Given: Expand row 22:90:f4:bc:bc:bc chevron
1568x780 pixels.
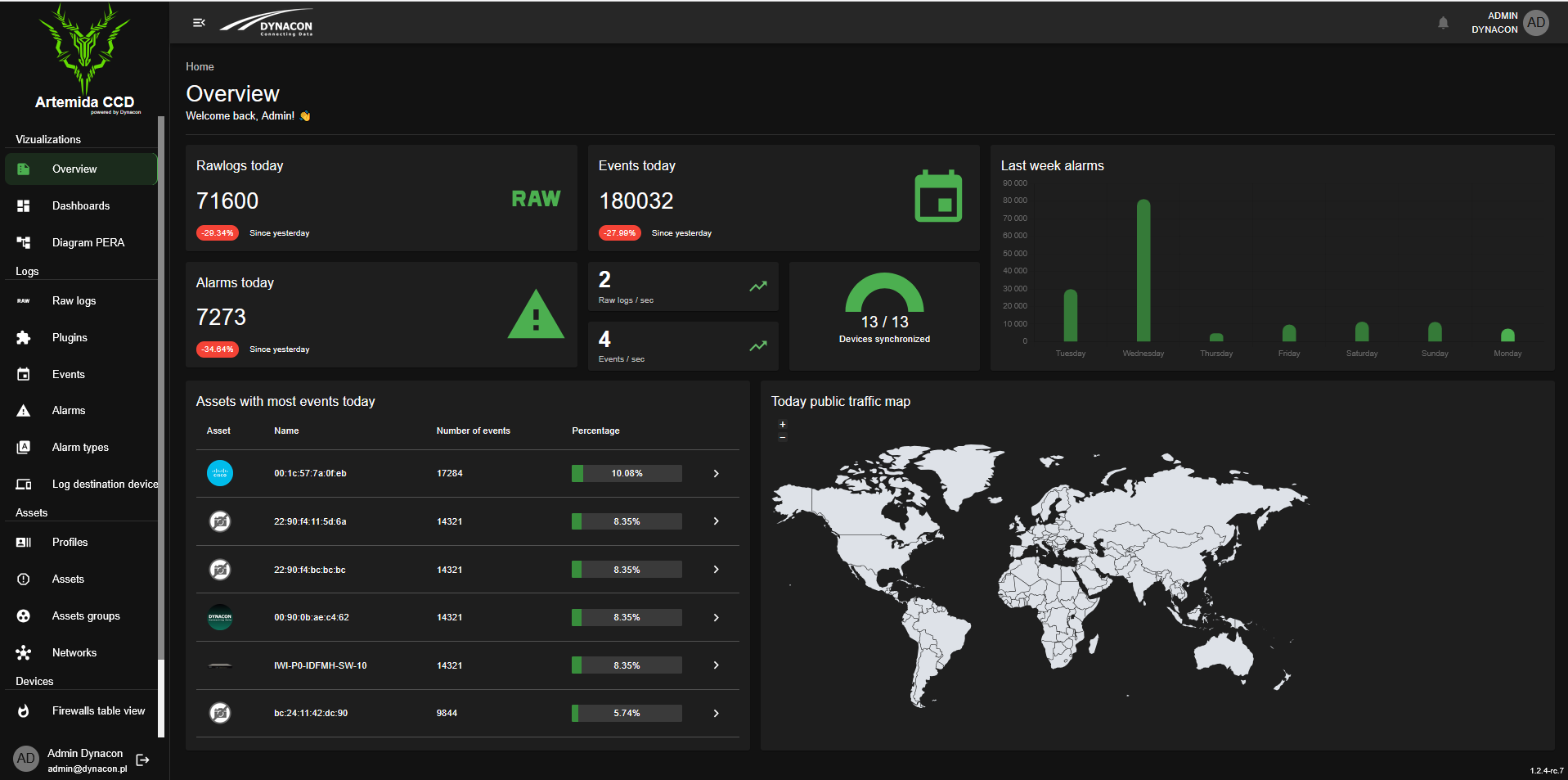Looking at the screenshot, I should (716, 570).
